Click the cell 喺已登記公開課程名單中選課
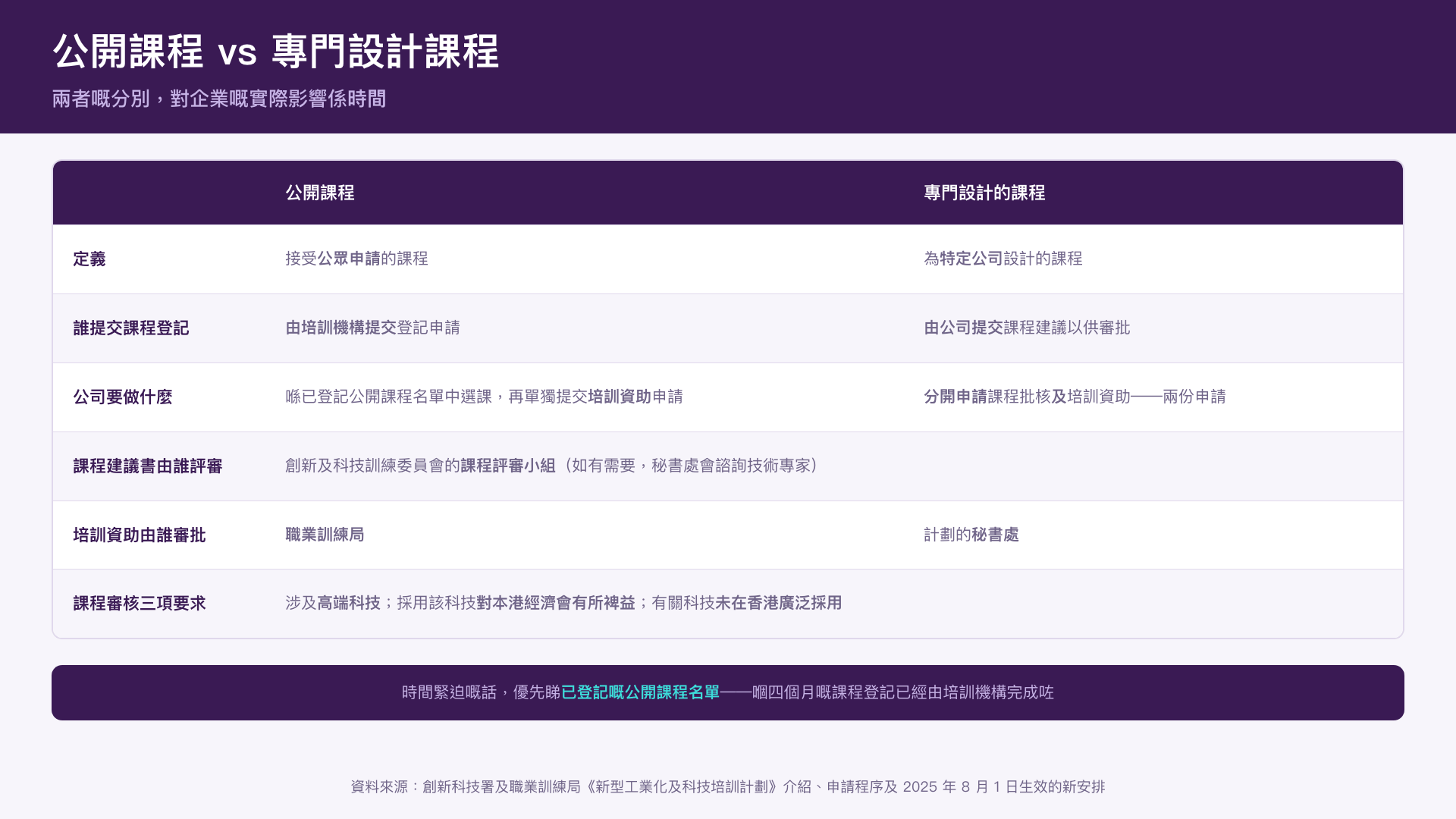Screen dimensions: 1456x819 click(x=484, y=397)
